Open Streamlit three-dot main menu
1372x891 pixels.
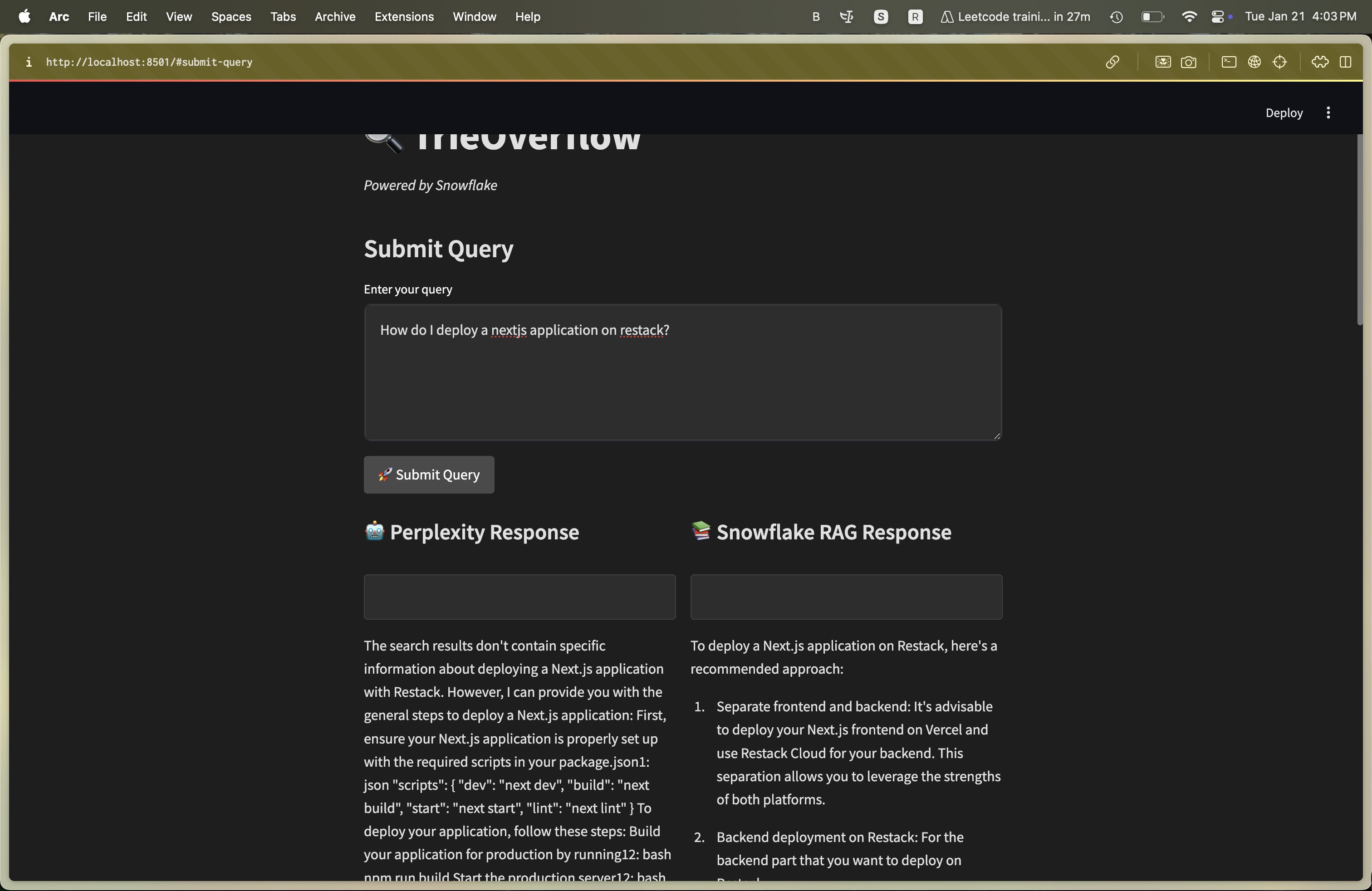pos(1328,113)
